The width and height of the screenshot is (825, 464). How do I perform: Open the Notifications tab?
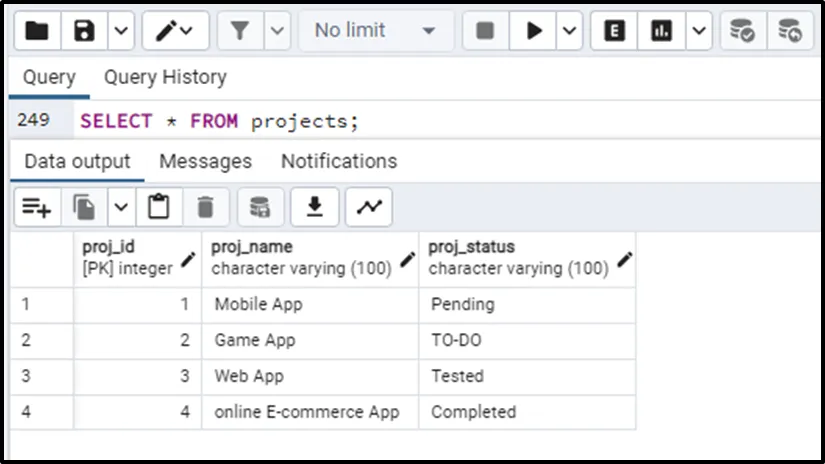point(338,161)
